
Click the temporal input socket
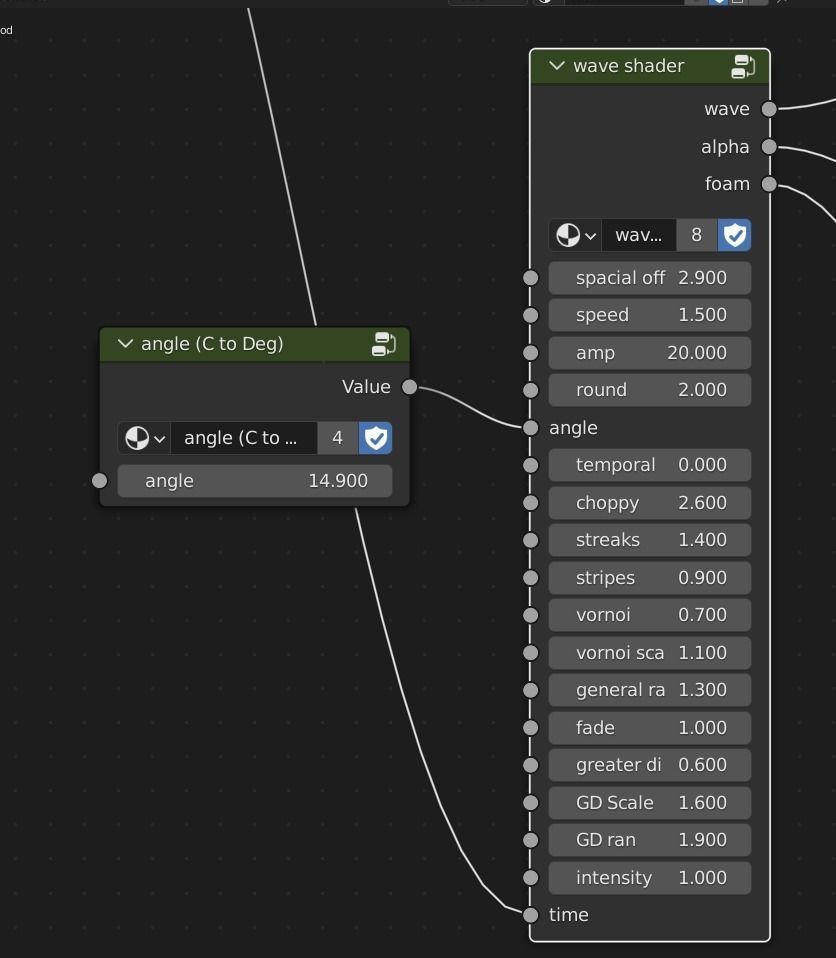click(x=530, y=465)
